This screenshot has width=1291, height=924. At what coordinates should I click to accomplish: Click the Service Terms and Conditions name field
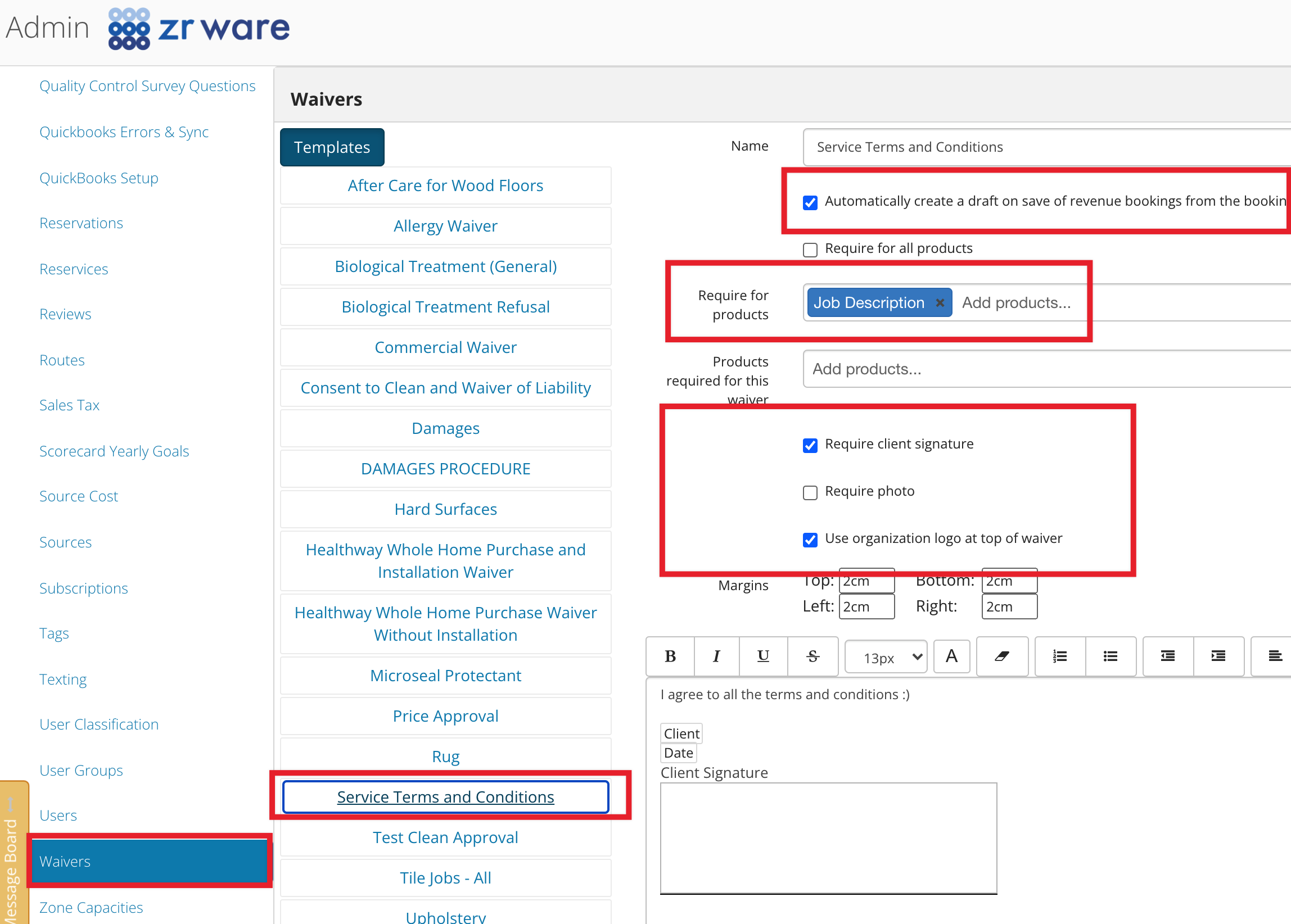tap(1046, 147)
